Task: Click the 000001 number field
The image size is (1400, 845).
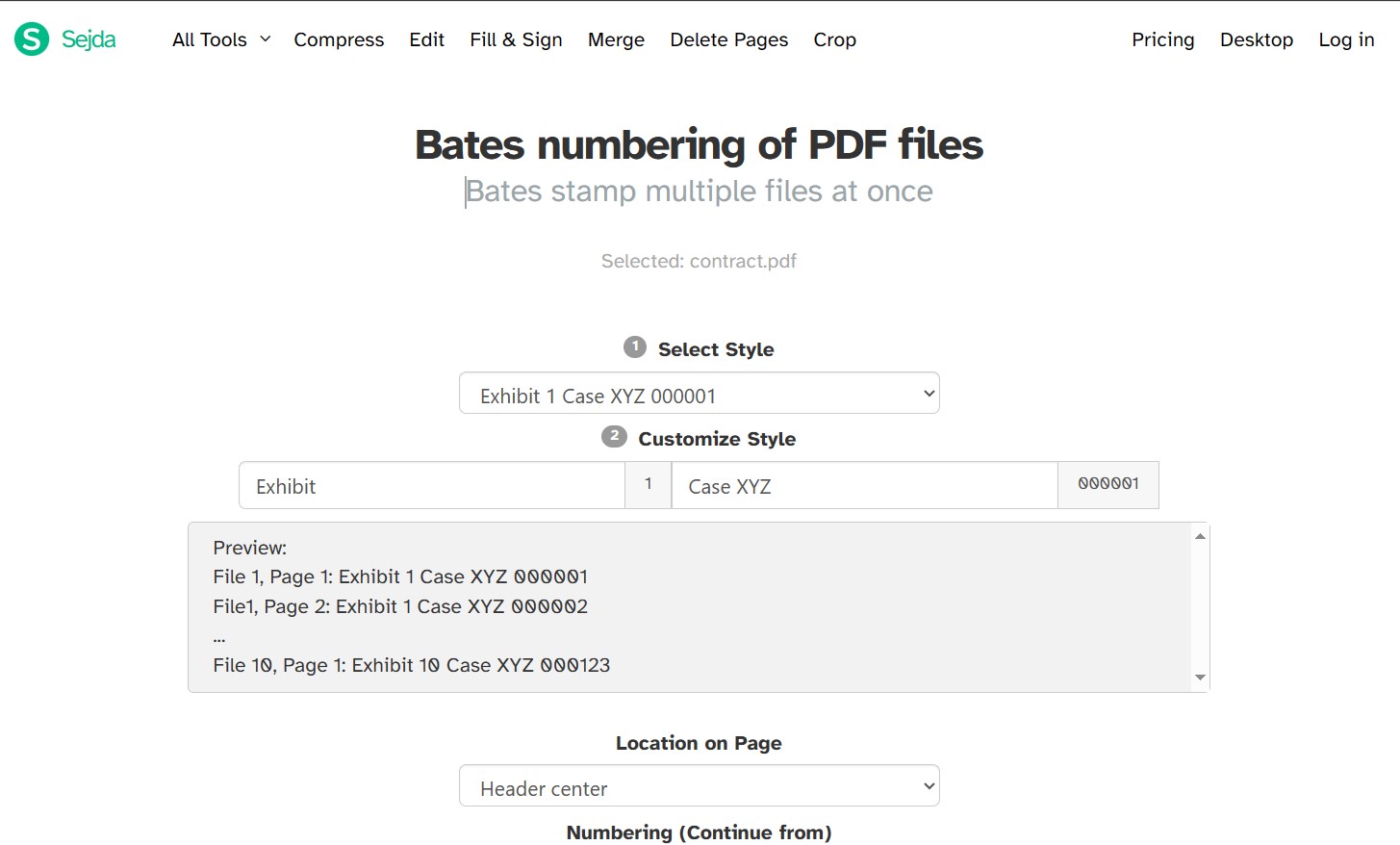Action: click(1107, 485)
